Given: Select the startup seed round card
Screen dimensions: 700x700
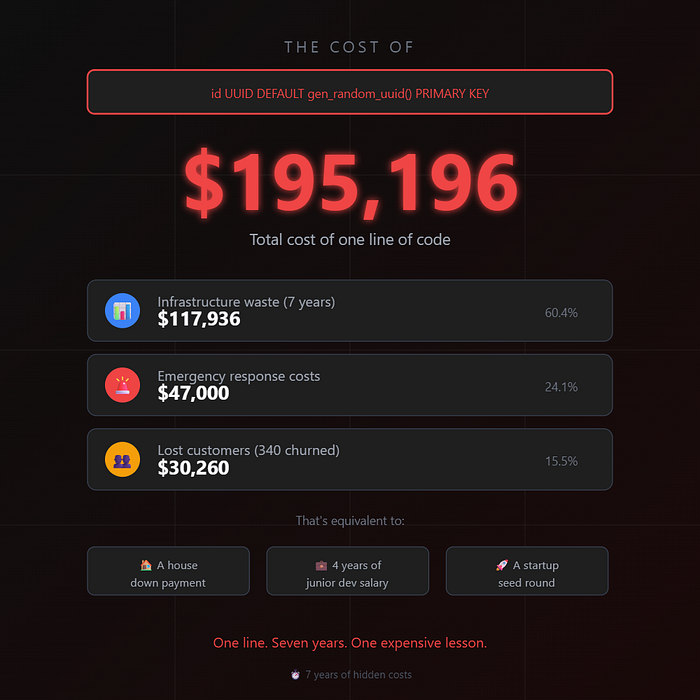Looking at the screenshot, I should 527,571.
